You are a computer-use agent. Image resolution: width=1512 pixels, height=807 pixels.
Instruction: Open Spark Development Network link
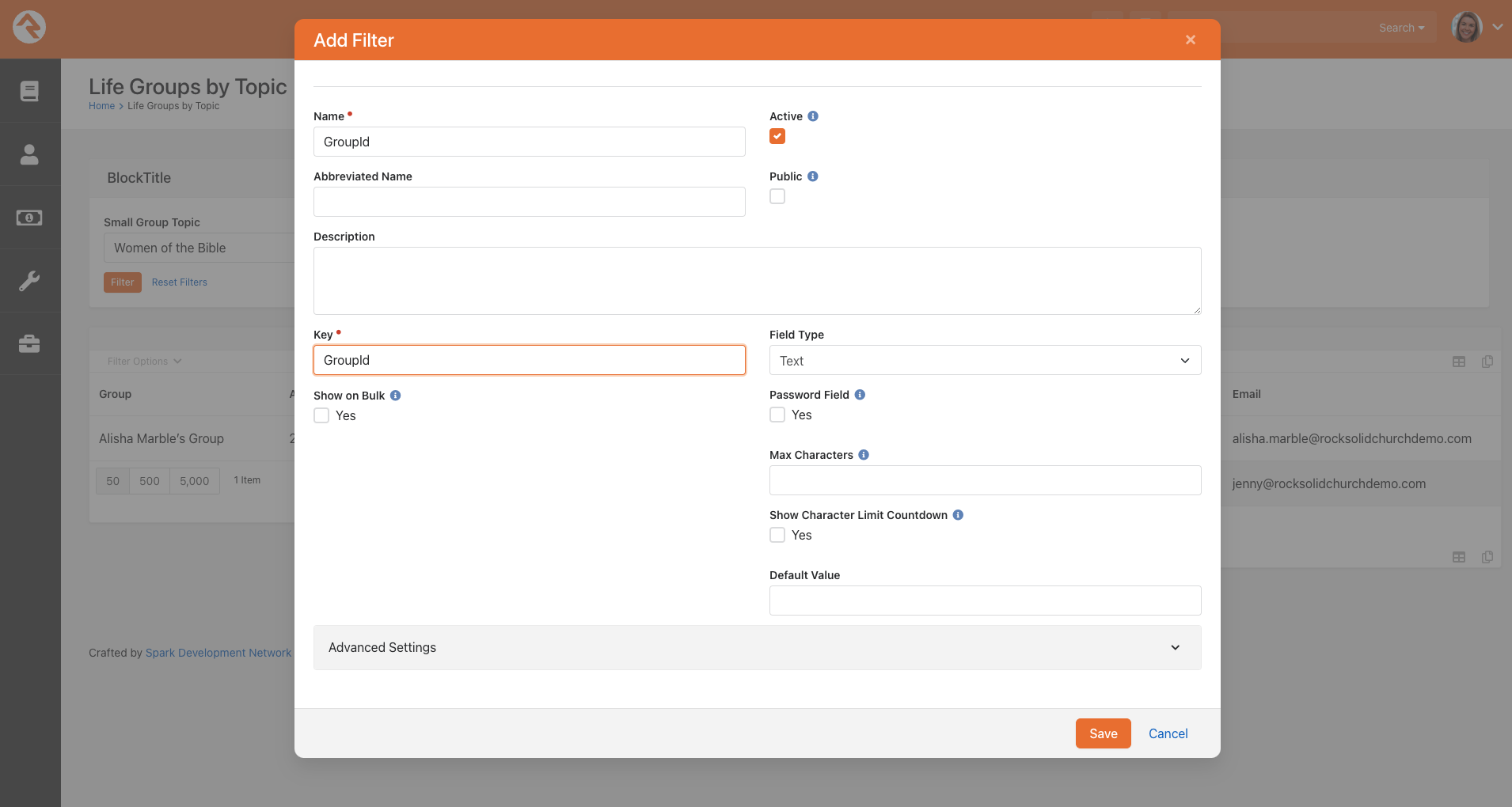218,653
